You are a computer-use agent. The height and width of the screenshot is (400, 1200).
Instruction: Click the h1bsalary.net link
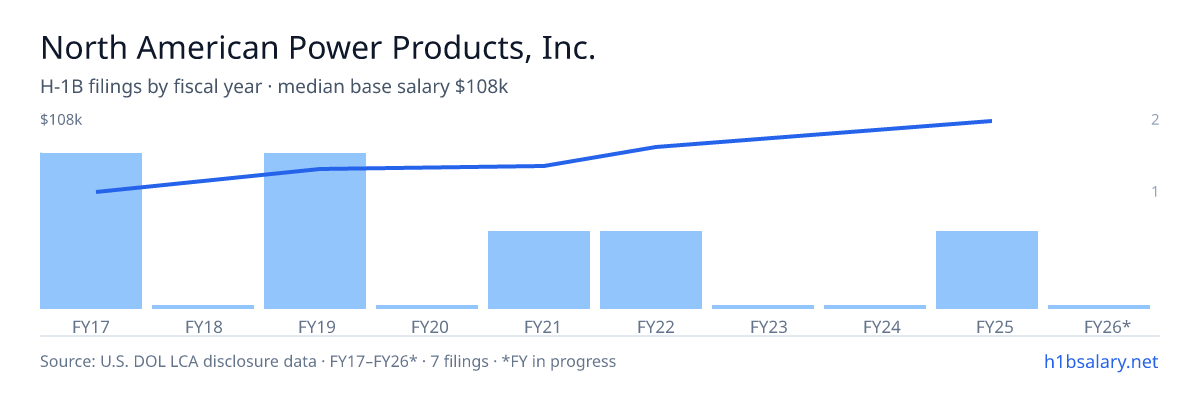point(1100,361)
